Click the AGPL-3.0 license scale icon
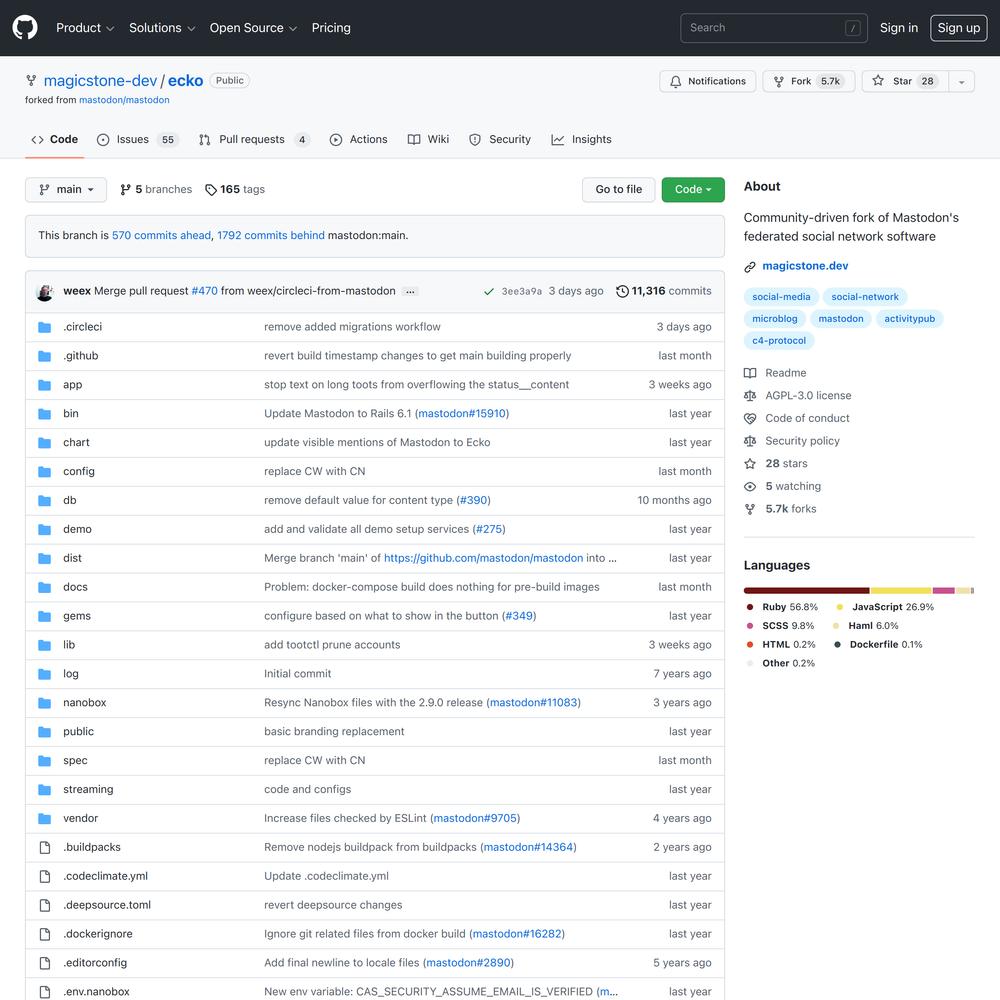 (750, 396)
